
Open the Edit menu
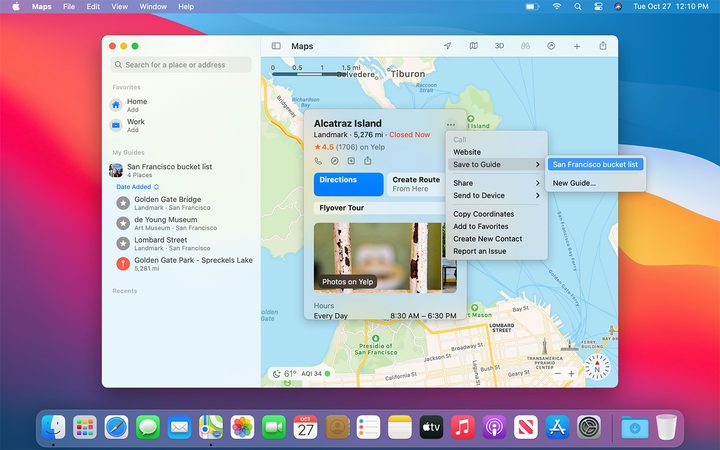(93, 6)
